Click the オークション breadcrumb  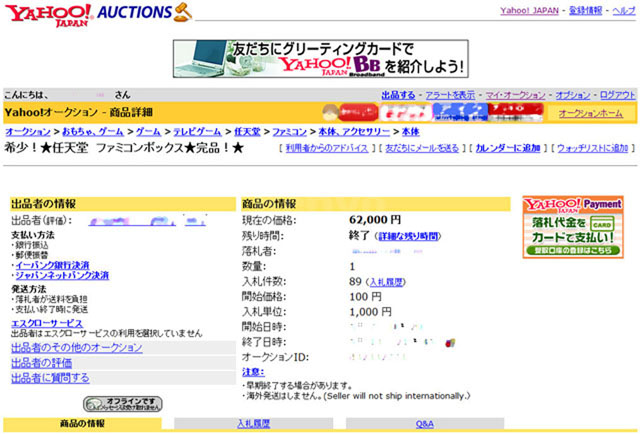(x=28, y=131)
